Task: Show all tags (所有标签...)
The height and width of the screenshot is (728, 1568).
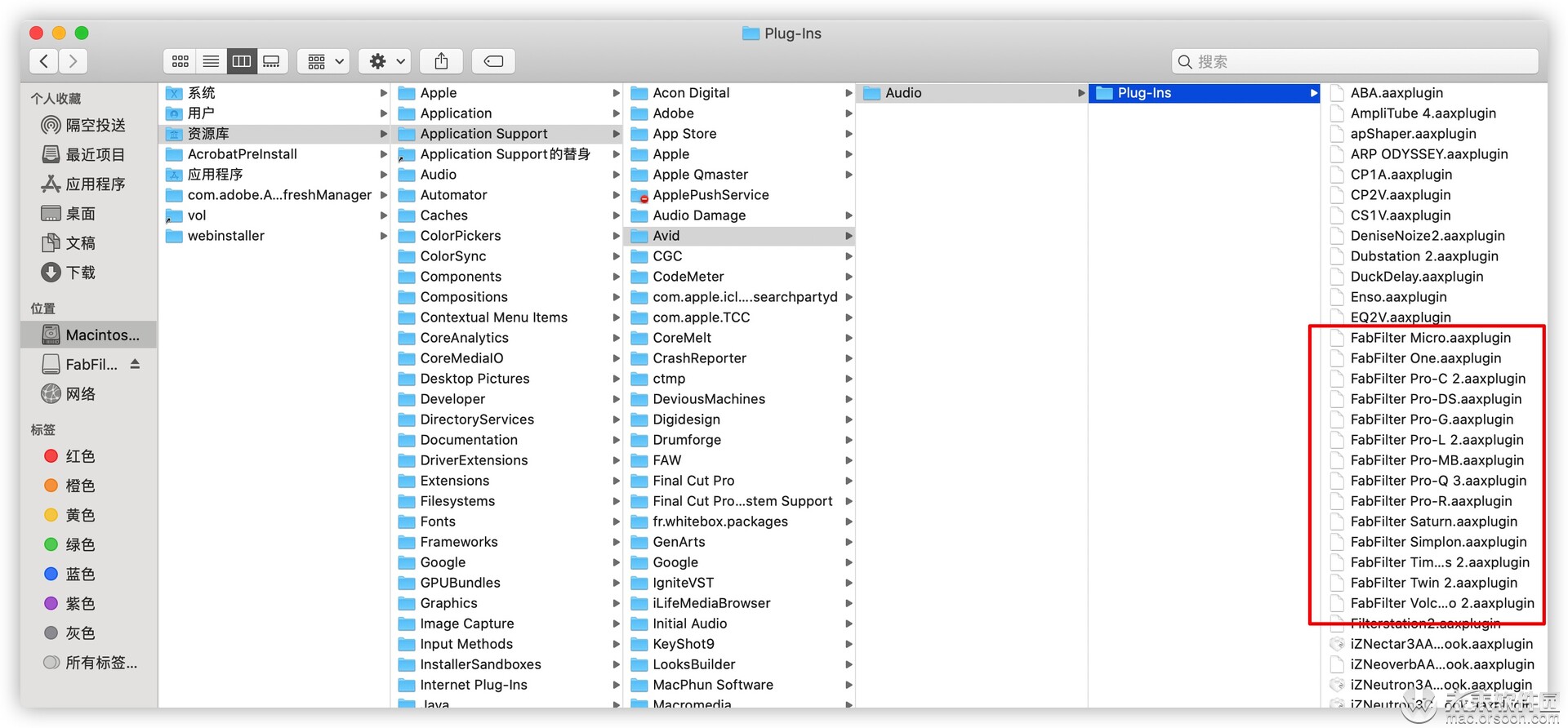Action: coord(88,662)
